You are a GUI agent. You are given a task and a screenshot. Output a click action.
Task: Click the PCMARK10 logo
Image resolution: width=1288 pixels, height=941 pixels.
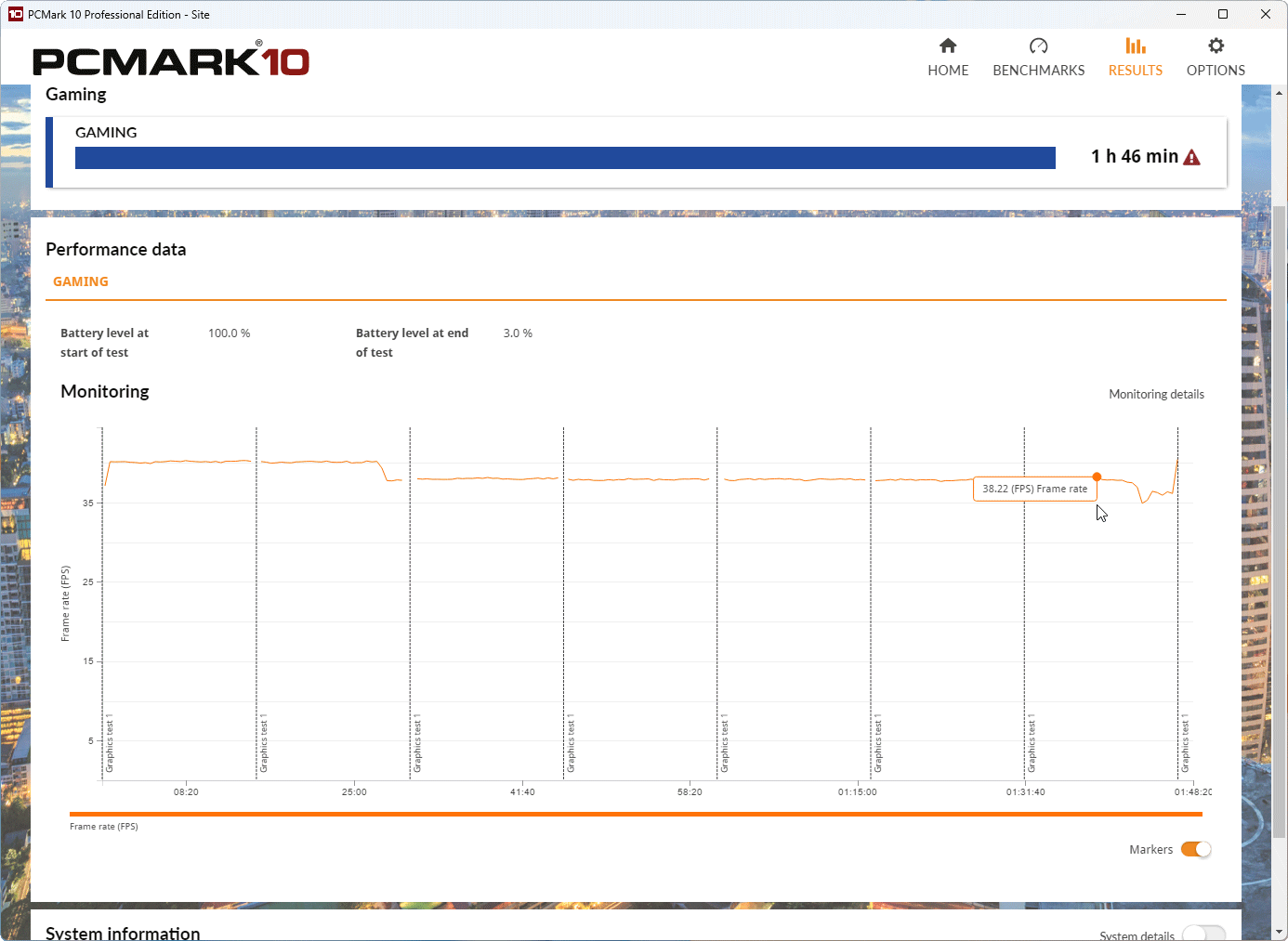click(x=171, y=59)
